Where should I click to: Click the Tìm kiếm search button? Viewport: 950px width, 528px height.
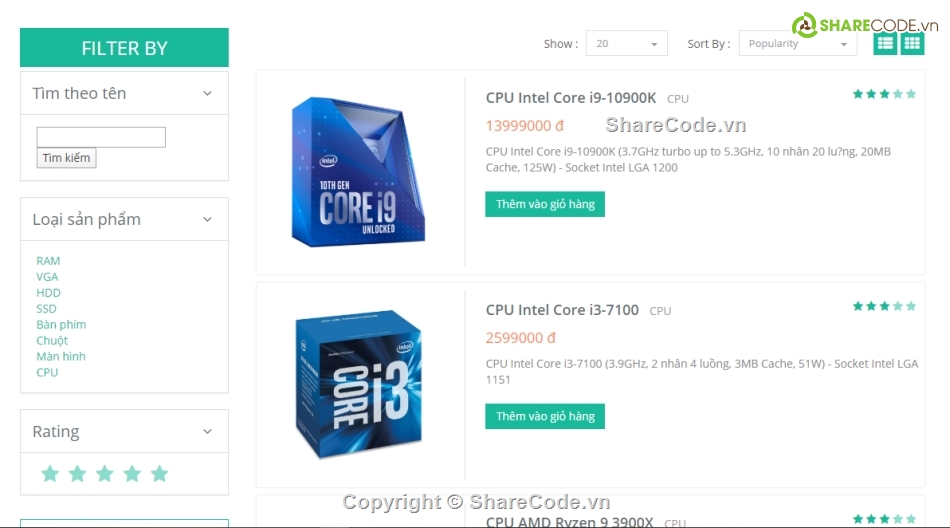(66, 158)
